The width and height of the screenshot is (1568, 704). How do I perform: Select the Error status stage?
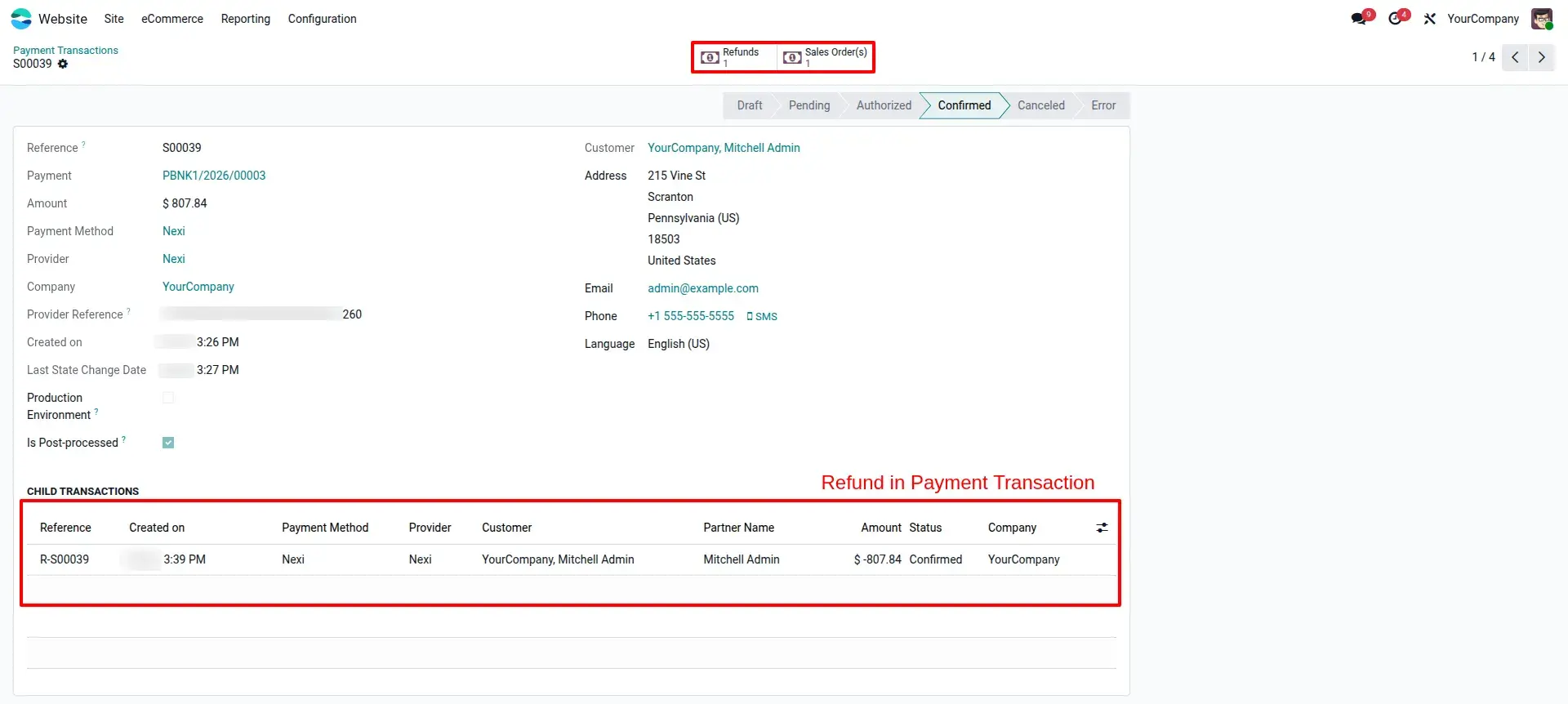1103,105
